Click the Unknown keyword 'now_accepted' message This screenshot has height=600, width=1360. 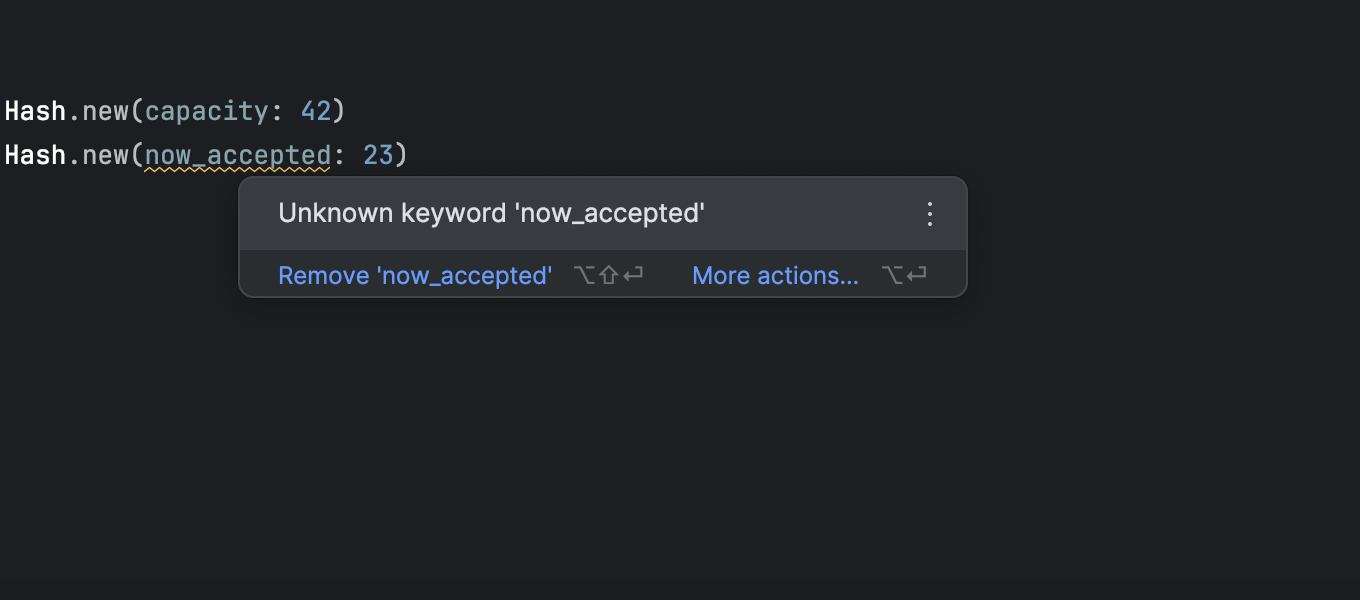tap(491, 214)
